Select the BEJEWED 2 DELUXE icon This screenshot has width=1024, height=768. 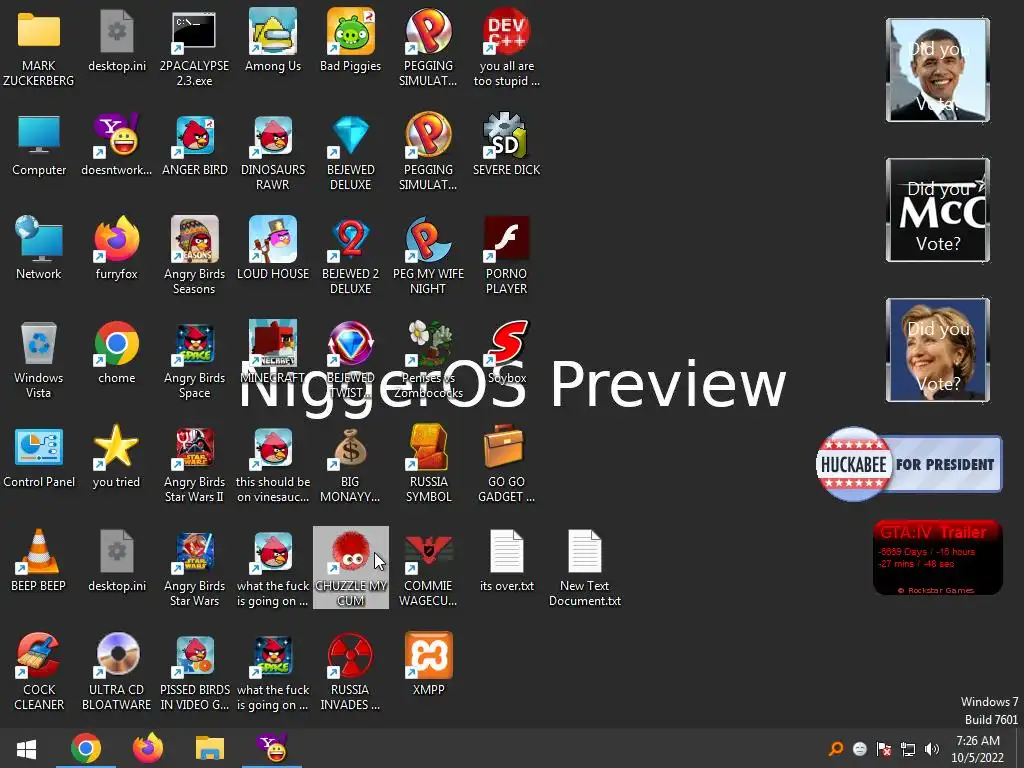point(351,238)
